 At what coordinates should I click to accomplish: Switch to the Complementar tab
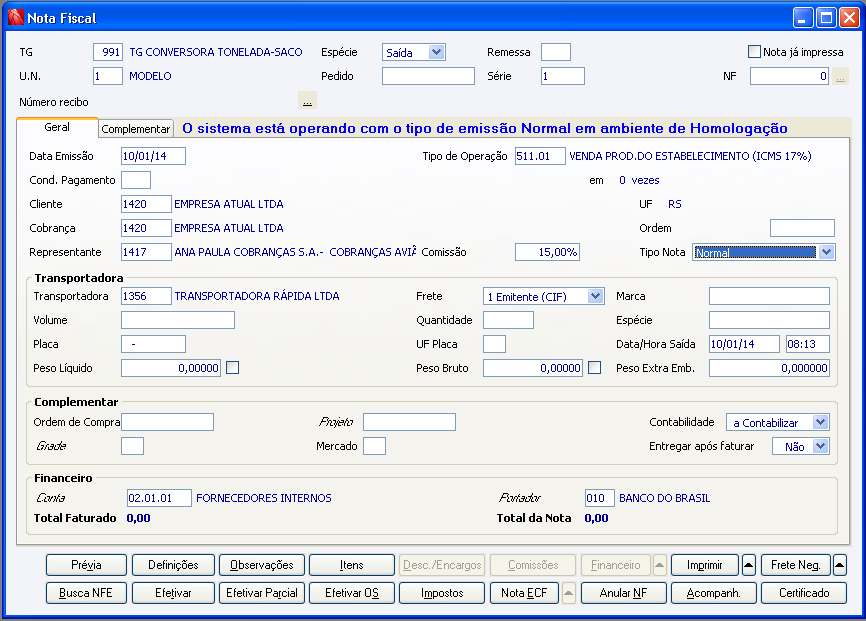(x=136, y=129)
